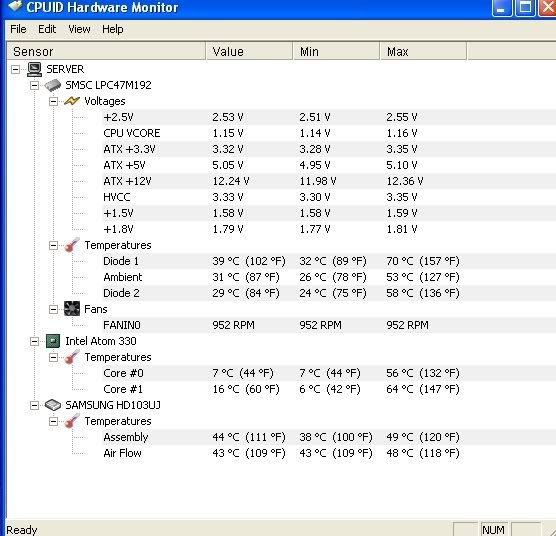Click the Intel Atom 330 processor icon

tap(53, 341)
